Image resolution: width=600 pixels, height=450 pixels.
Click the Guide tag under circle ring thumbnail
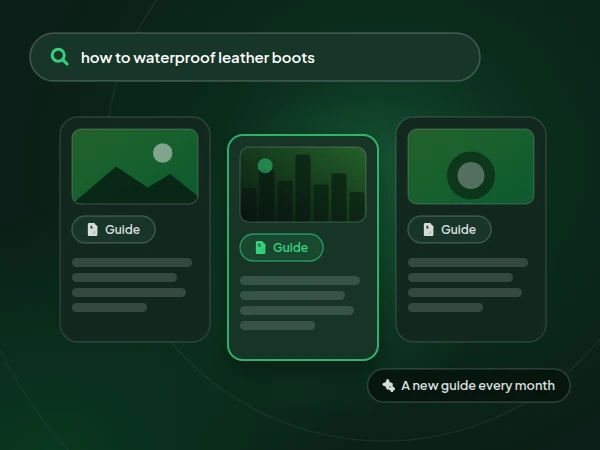point(450,230)
